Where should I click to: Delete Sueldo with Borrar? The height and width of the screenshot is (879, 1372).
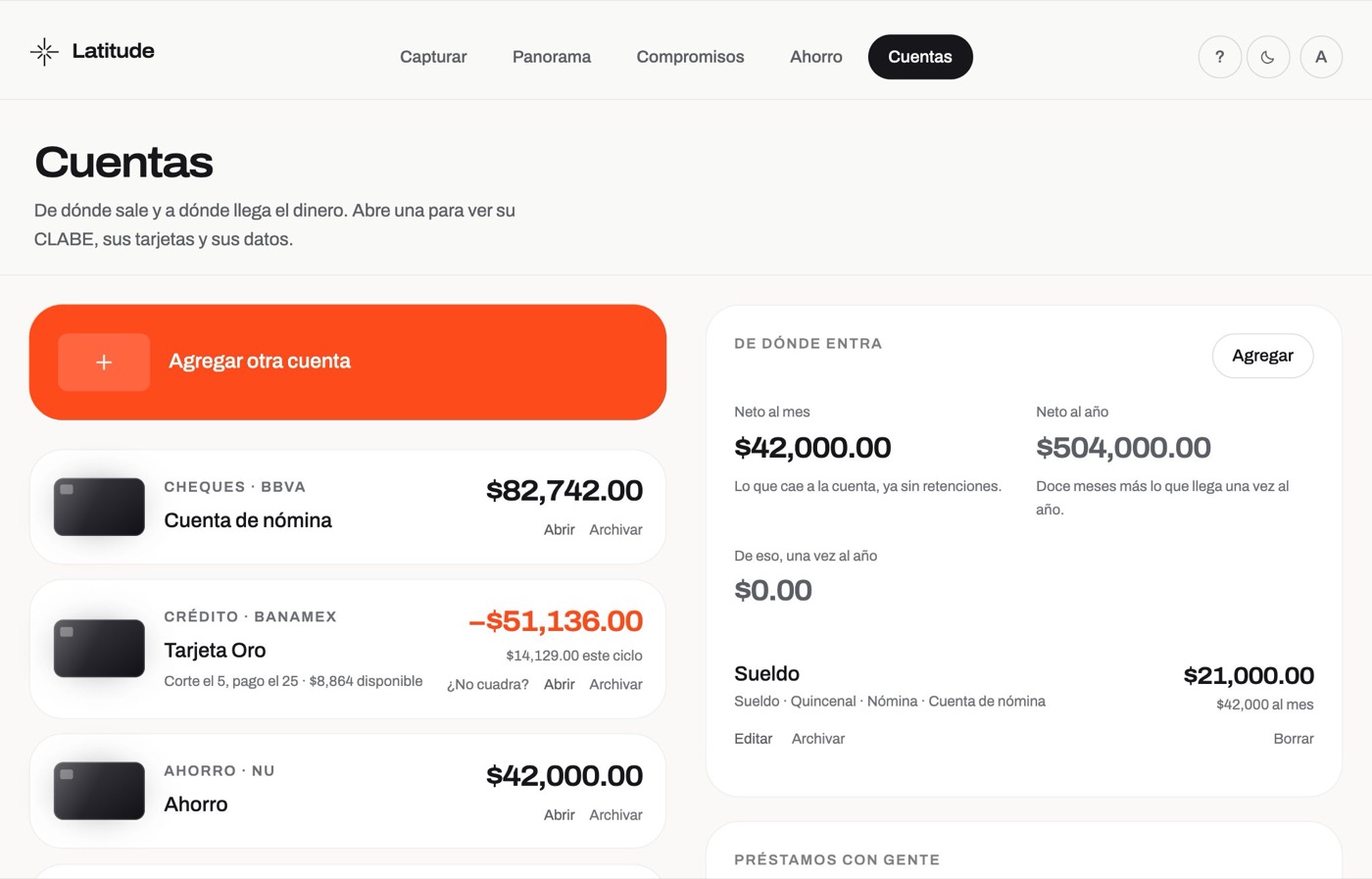tap(1294, 739)
